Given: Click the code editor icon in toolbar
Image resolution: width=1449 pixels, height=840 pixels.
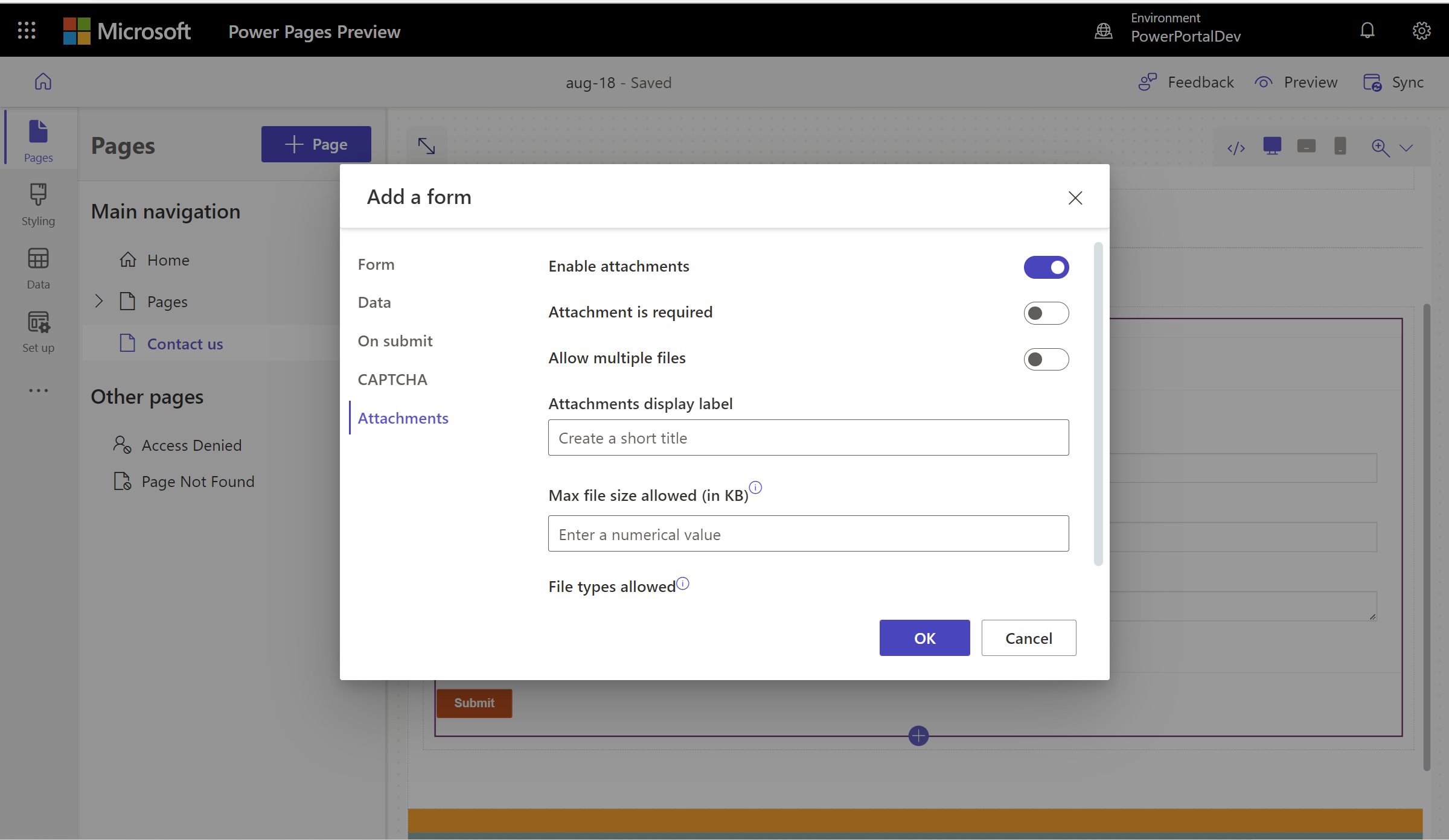Looking at the screenshot, I should click(1237, 147).
